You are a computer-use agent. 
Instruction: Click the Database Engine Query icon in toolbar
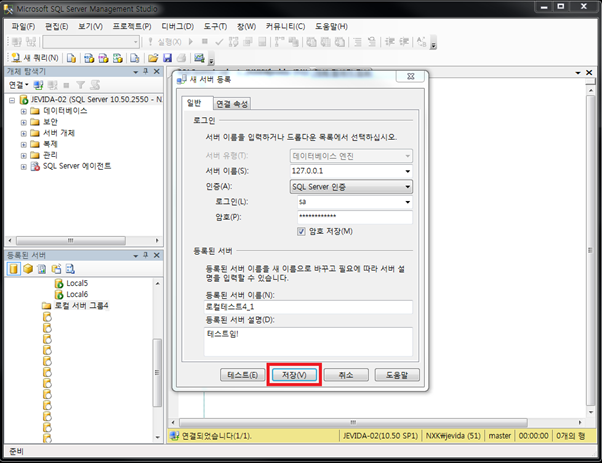[71, 58]
